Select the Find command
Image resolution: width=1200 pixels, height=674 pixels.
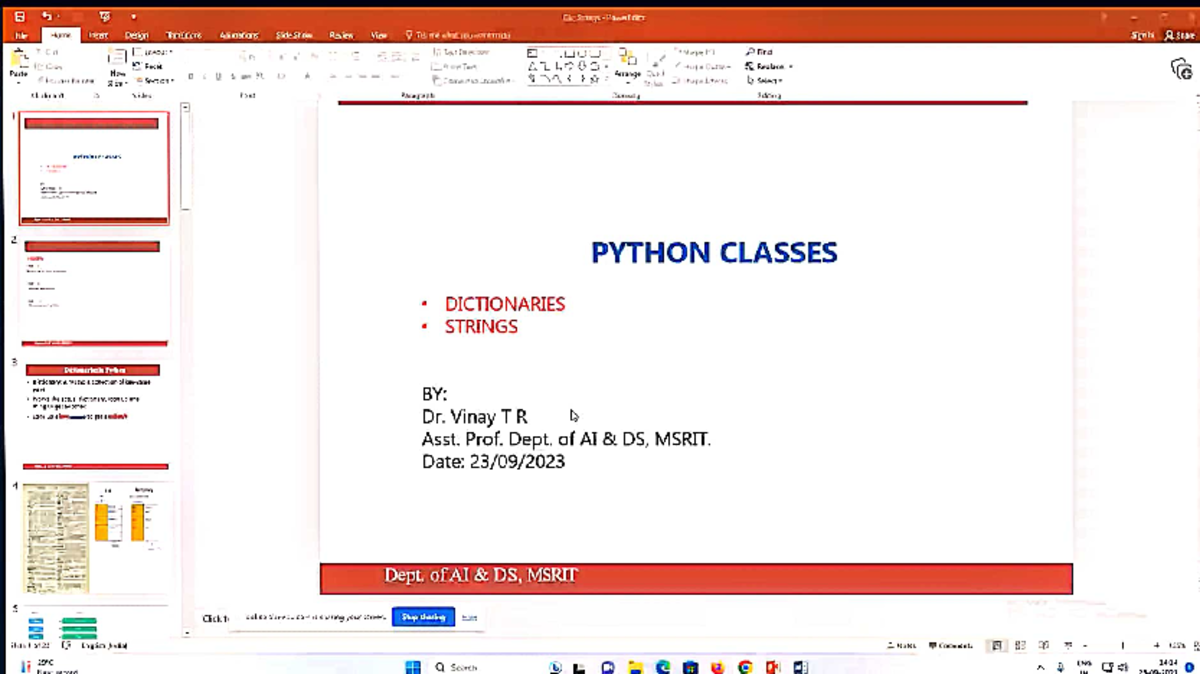763,52
